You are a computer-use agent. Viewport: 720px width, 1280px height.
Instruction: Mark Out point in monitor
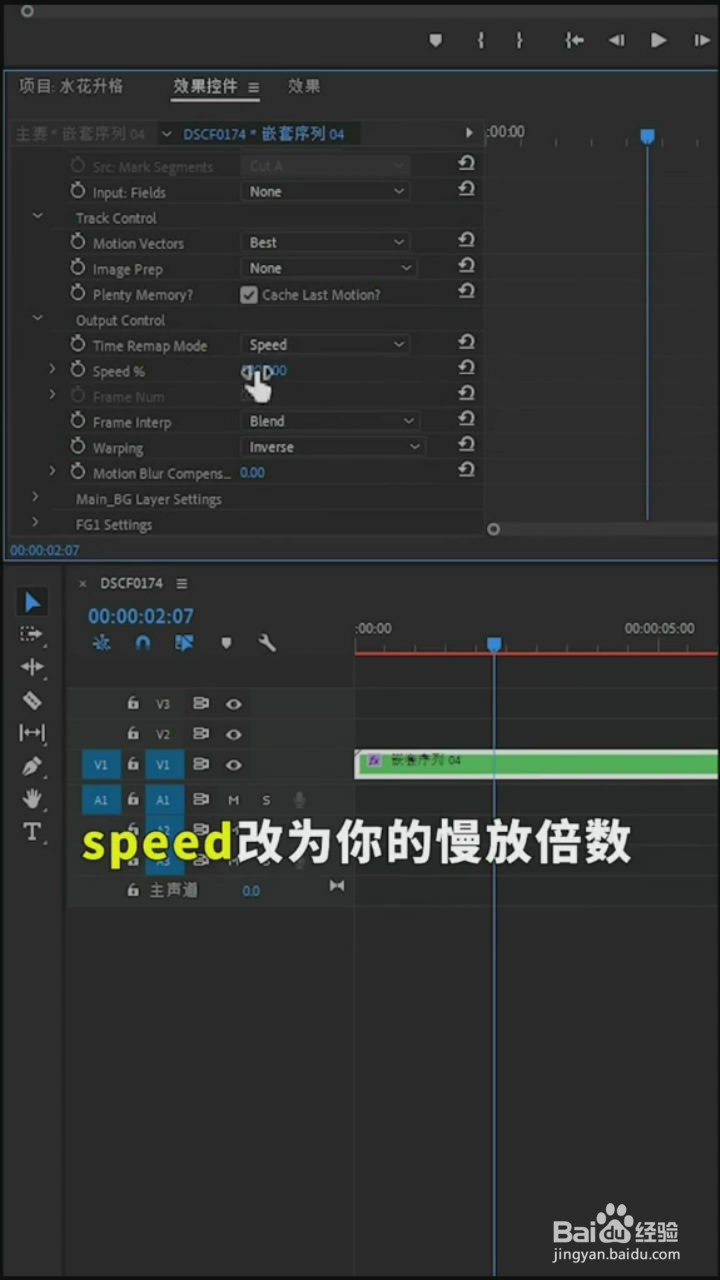(519, 40)
